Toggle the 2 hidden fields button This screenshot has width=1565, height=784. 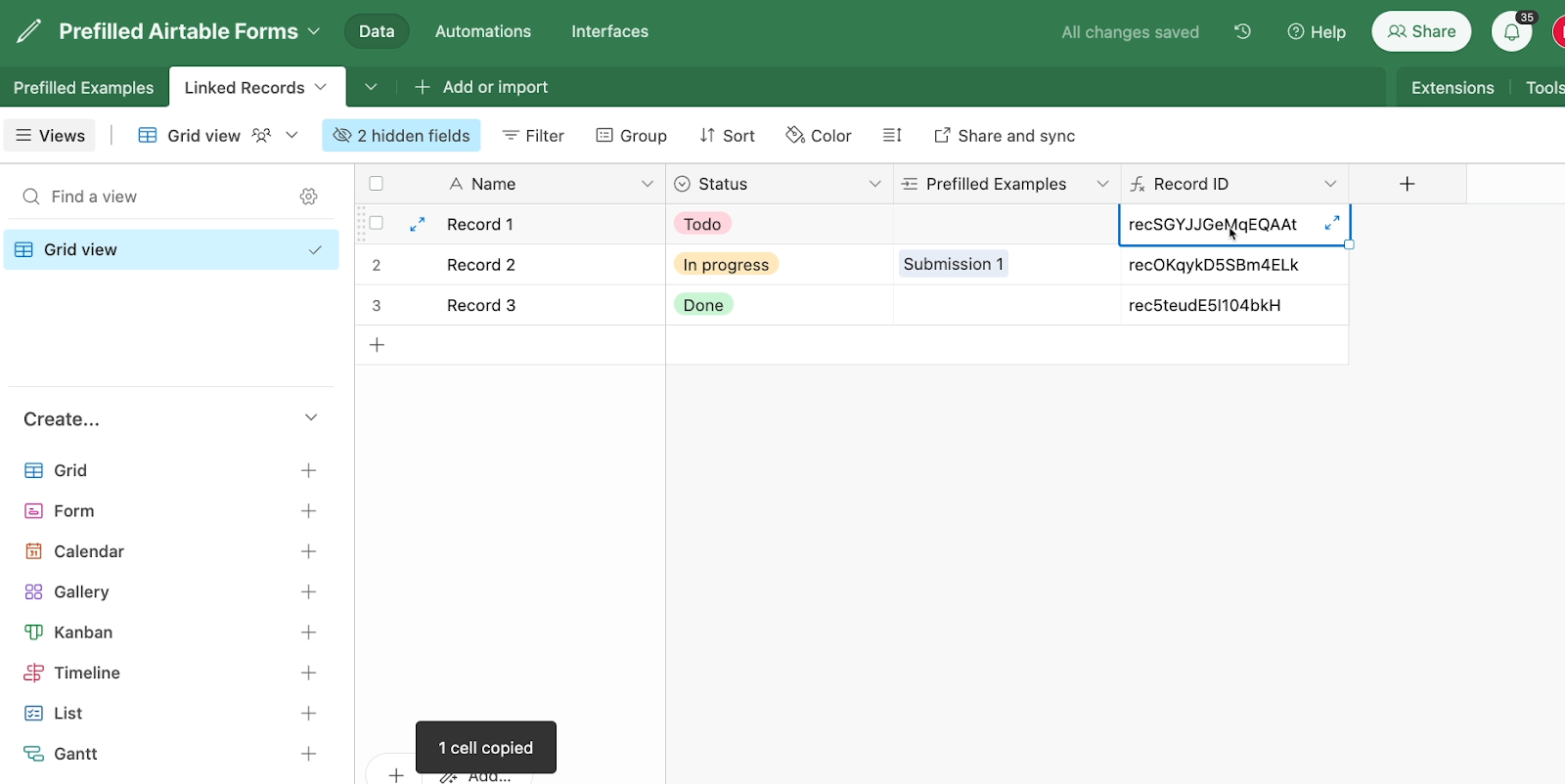pos(401,136)
